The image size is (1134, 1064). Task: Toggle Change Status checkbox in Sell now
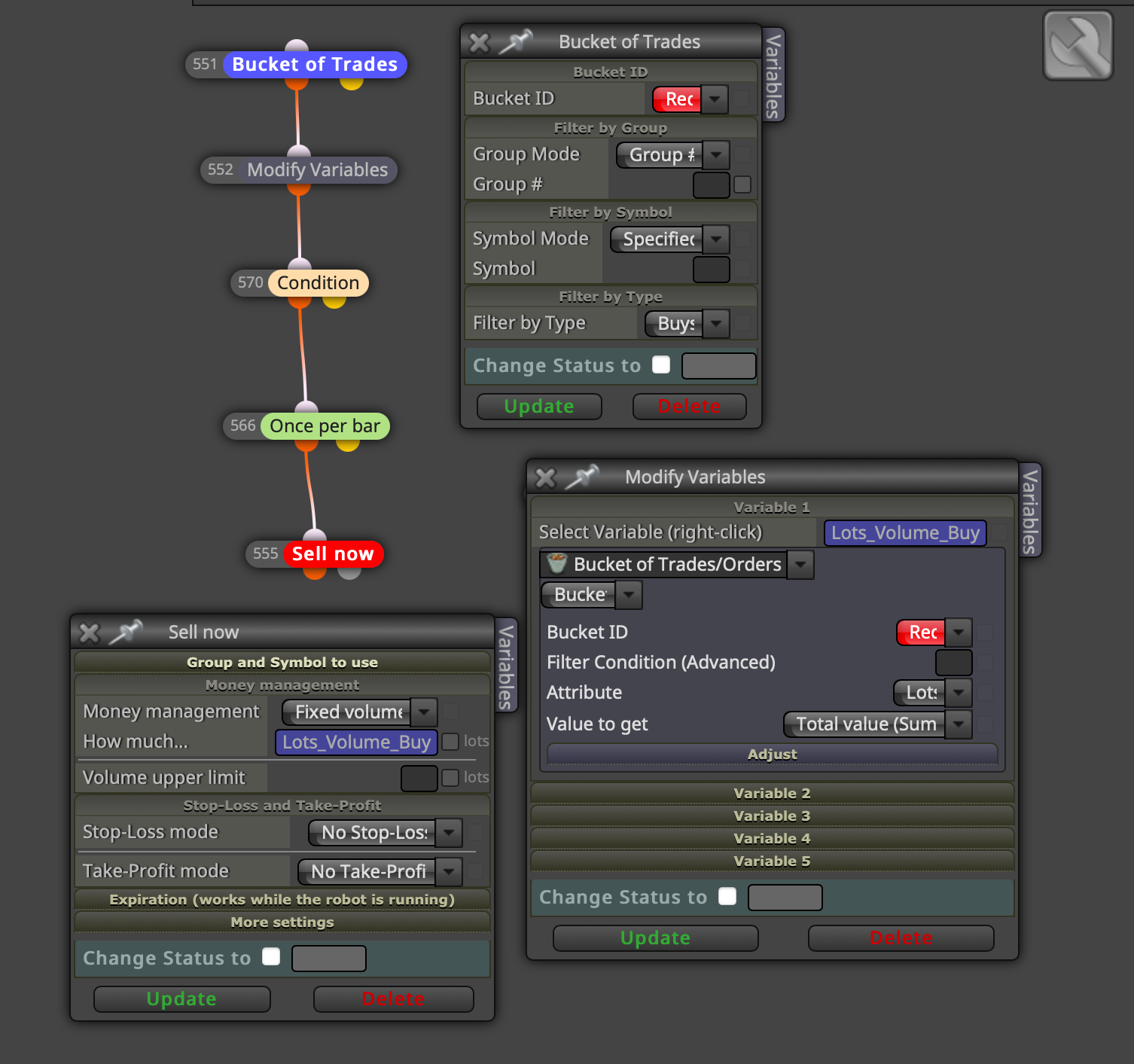pyautogui.click(x=271, y=956)
